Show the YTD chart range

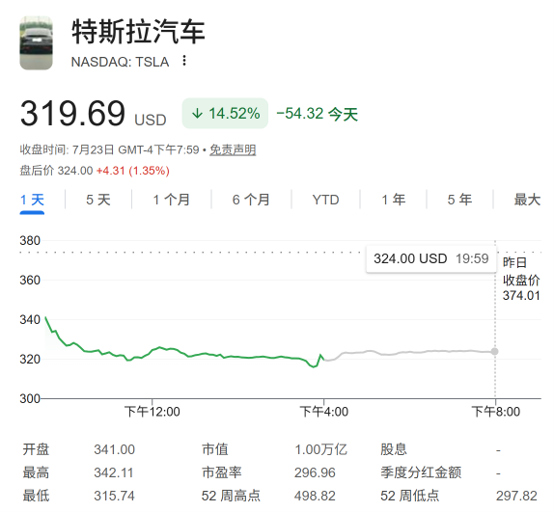click(325, 200)
